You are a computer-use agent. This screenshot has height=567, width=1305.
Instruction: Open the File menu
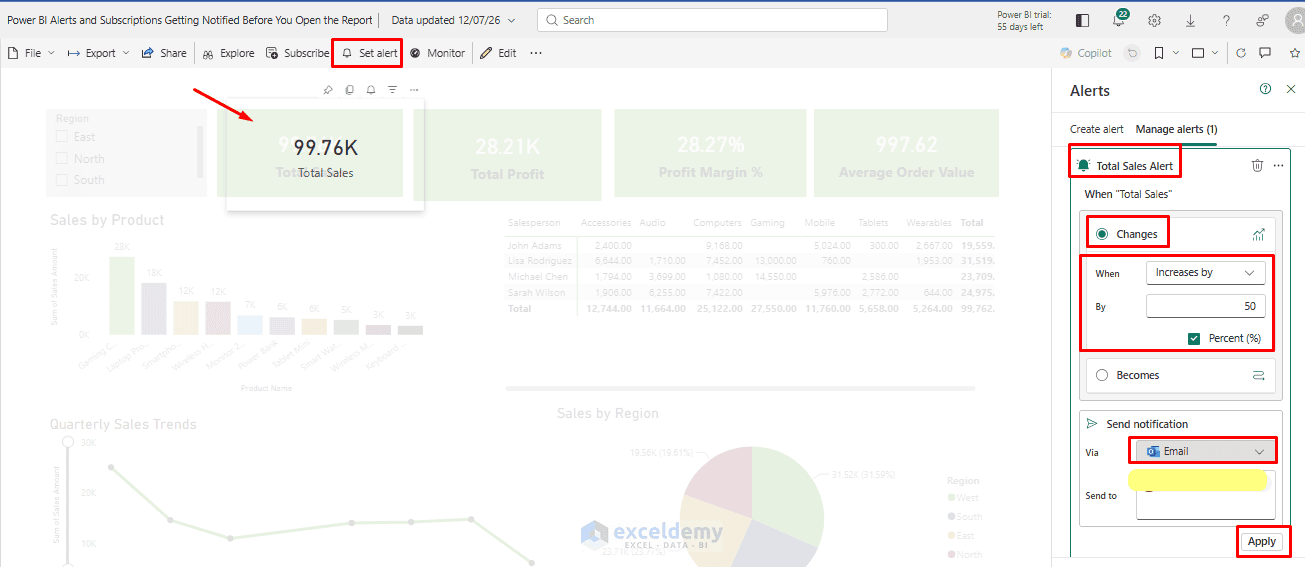30,53
